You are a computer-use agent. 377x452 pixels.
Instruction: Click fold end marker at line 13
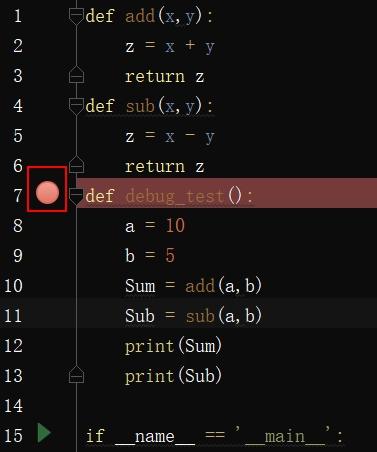(76, 374)
